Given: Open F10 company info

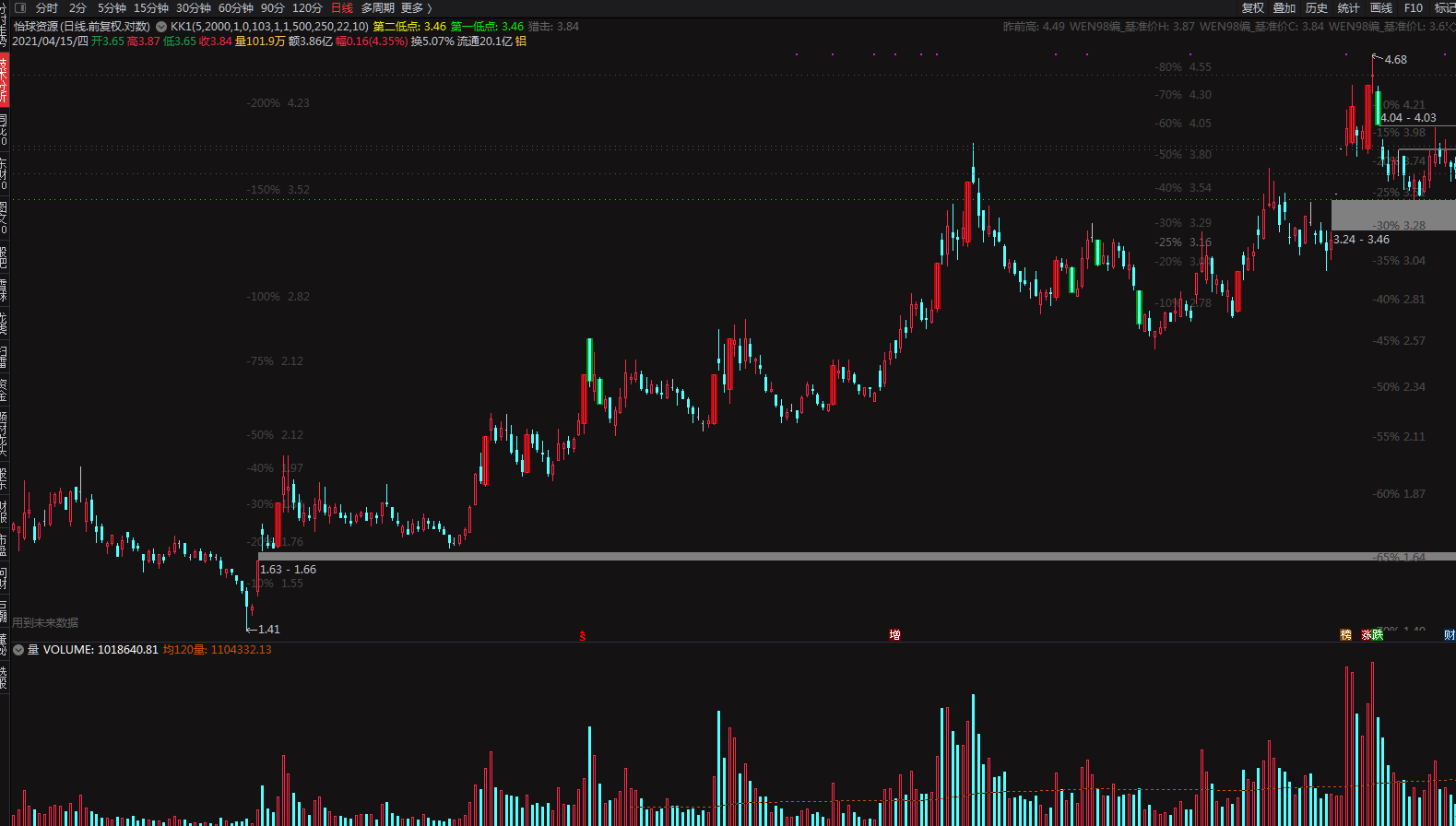Looking at the screenshot, I should (1414, 7).
